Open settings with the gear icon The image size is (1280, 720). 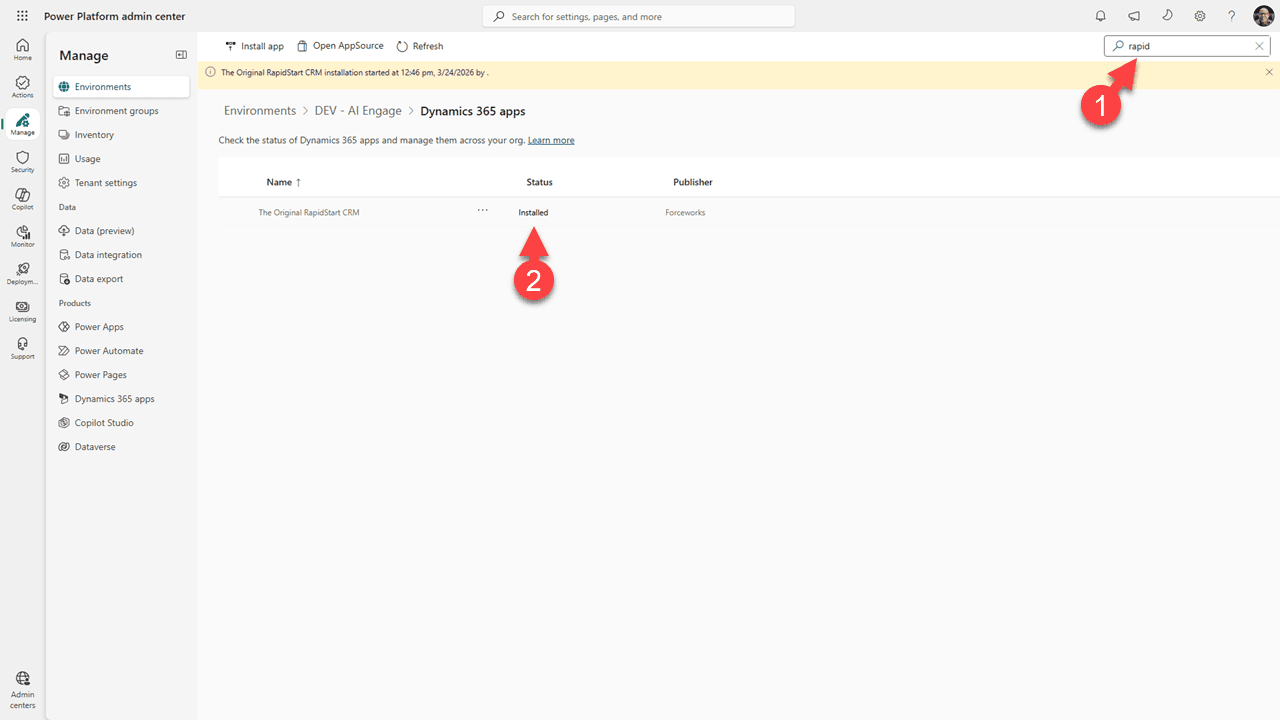(1199, 16)
